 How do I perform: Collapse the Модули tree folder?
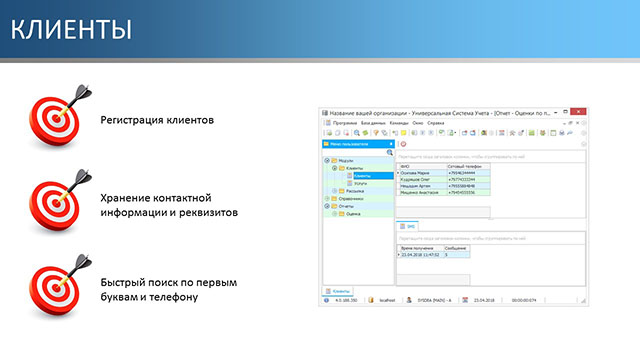click(x=327, y=160)
